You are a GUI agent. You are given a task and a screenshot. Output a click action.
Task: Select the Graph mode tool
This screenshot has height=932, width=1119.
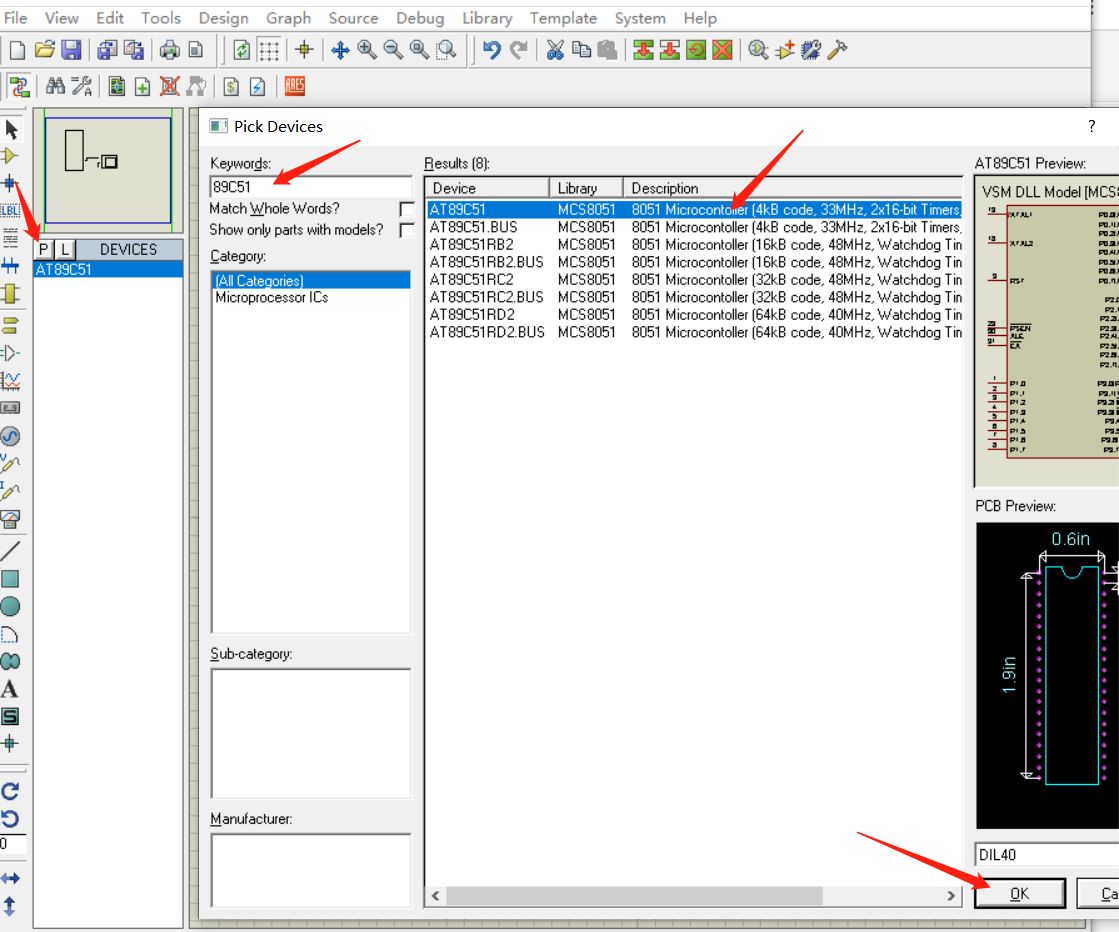click(x=10, y=380)
